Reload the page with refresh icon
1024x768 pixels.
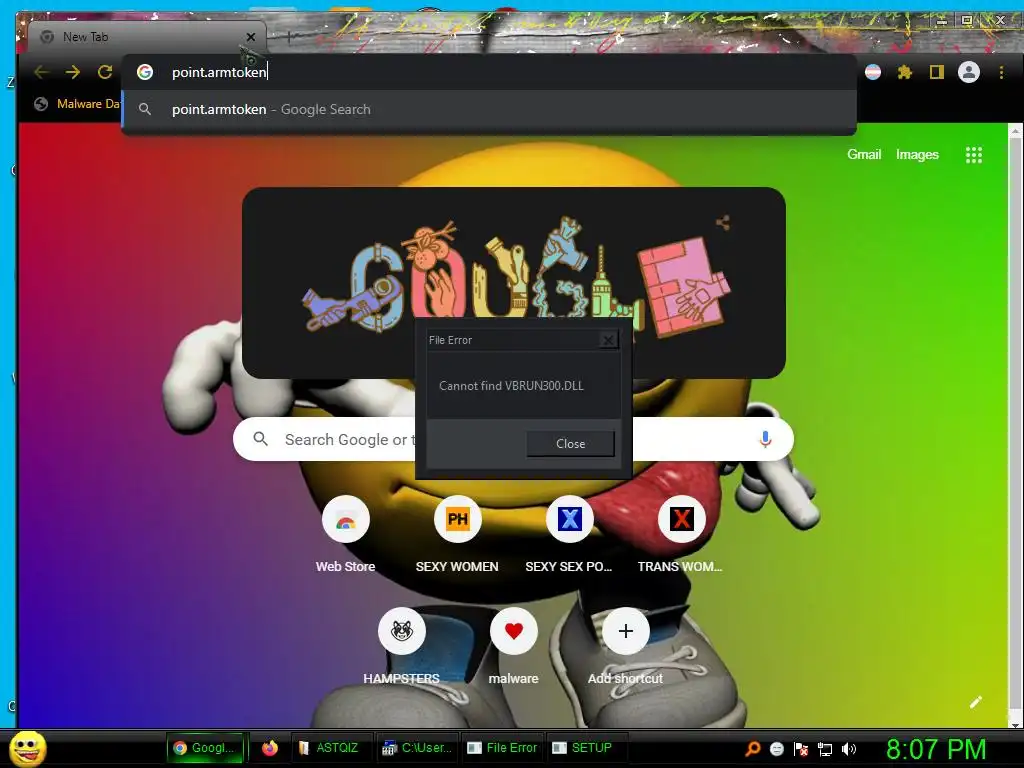[x=104, y=72]
